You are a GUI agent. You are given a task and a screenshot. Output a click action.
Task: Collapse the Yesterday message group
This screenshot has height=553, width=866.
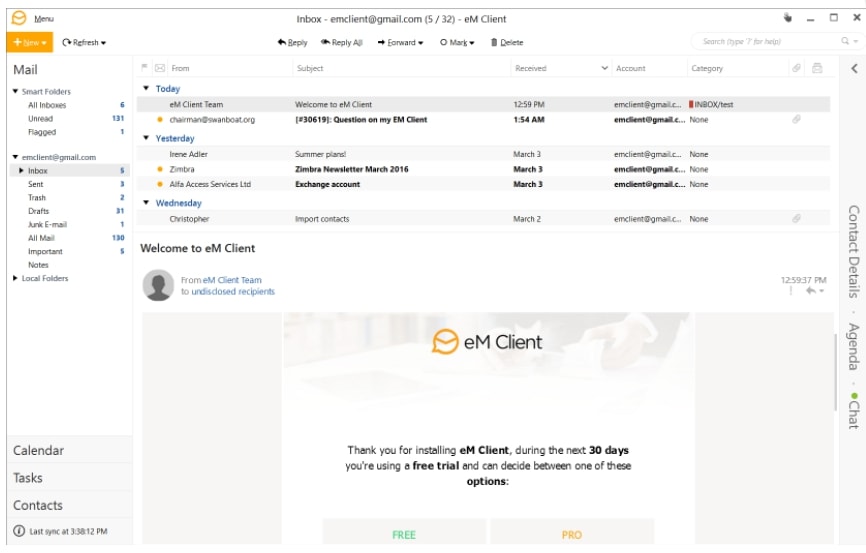(x=146, y=138)
